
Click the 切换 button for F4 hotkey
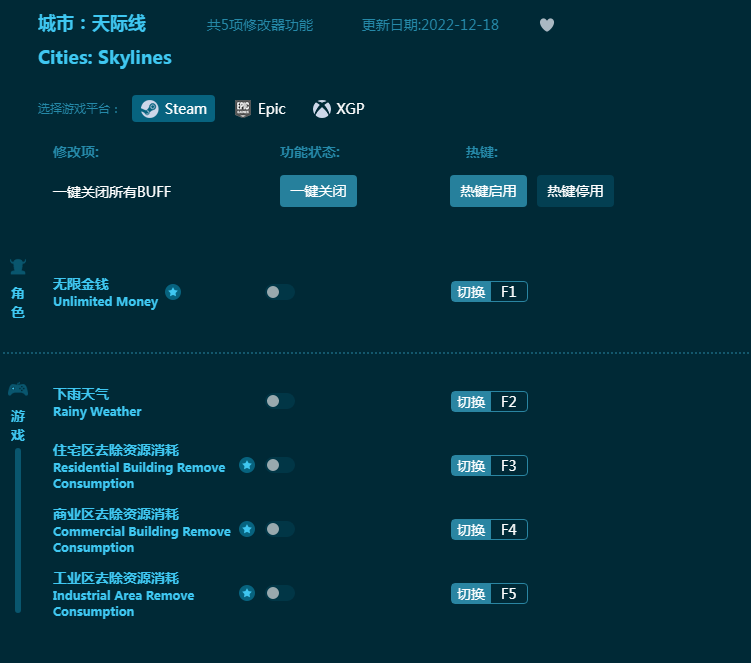pos(471,530)
